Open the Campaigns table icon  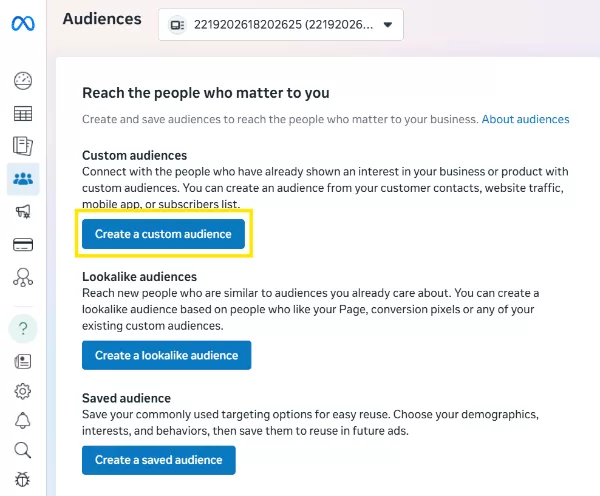pyautogui.click(x=23, y=114)
